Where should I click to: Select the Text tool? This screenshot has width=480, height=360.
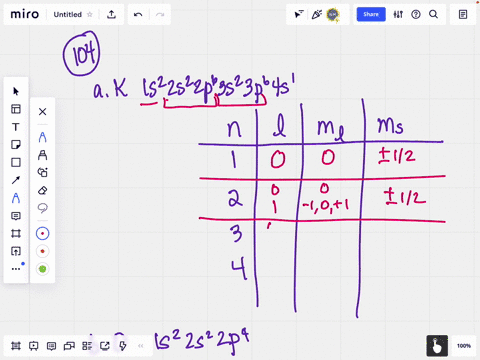click(x=16, y=127)
